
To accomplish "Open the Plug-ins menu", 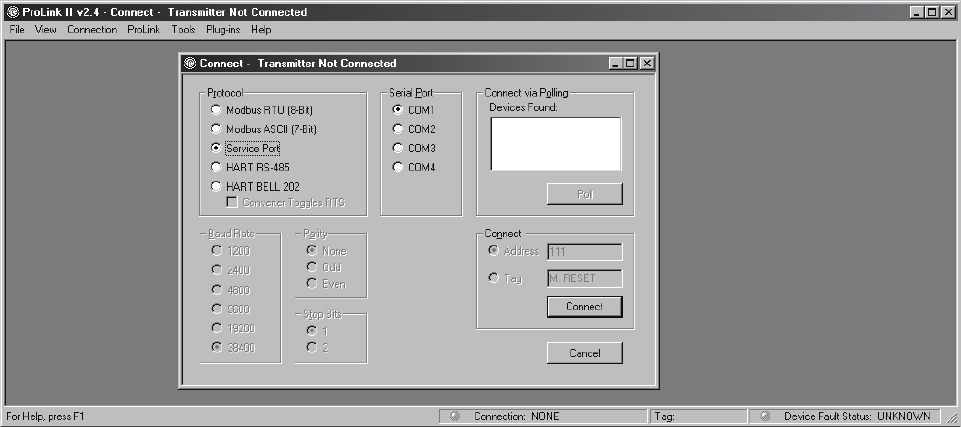I will click(223, 29).
